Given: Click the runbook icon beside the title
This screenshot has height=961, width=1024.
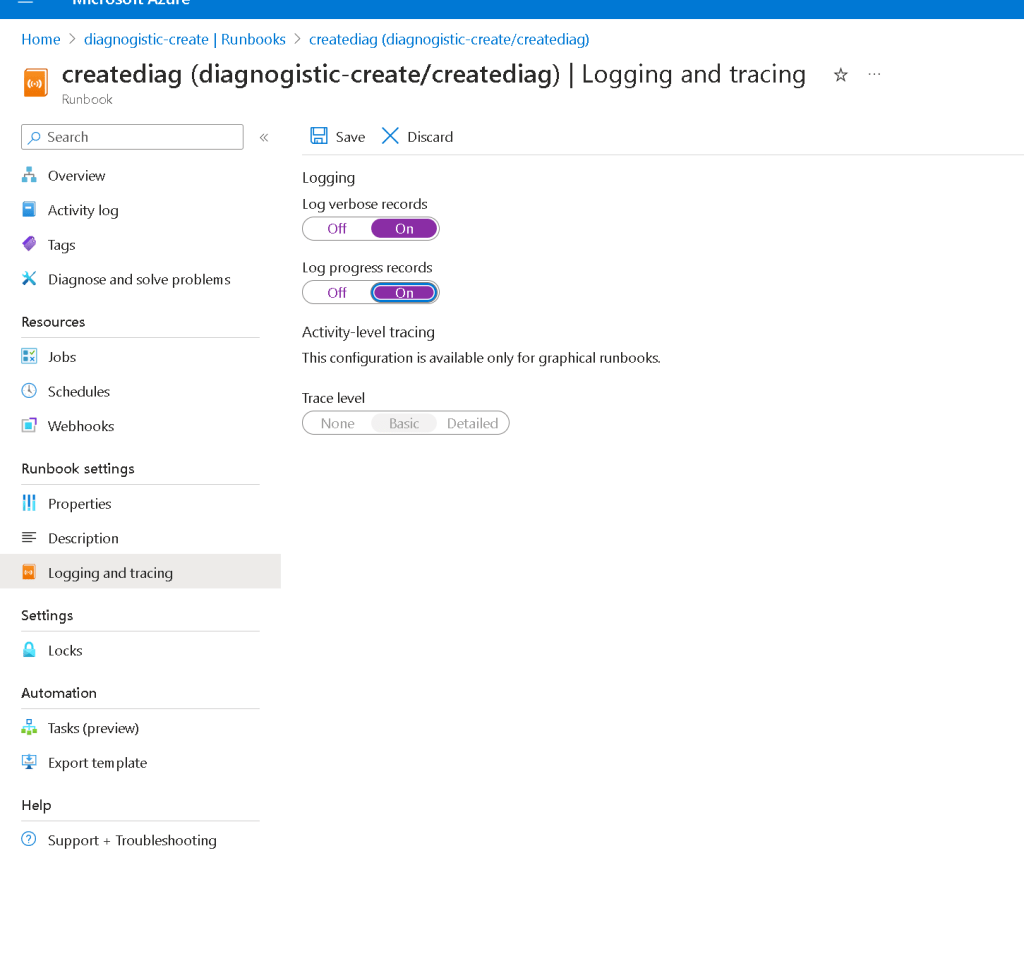Looking at the screenshot, I should [x=36, y=84].
